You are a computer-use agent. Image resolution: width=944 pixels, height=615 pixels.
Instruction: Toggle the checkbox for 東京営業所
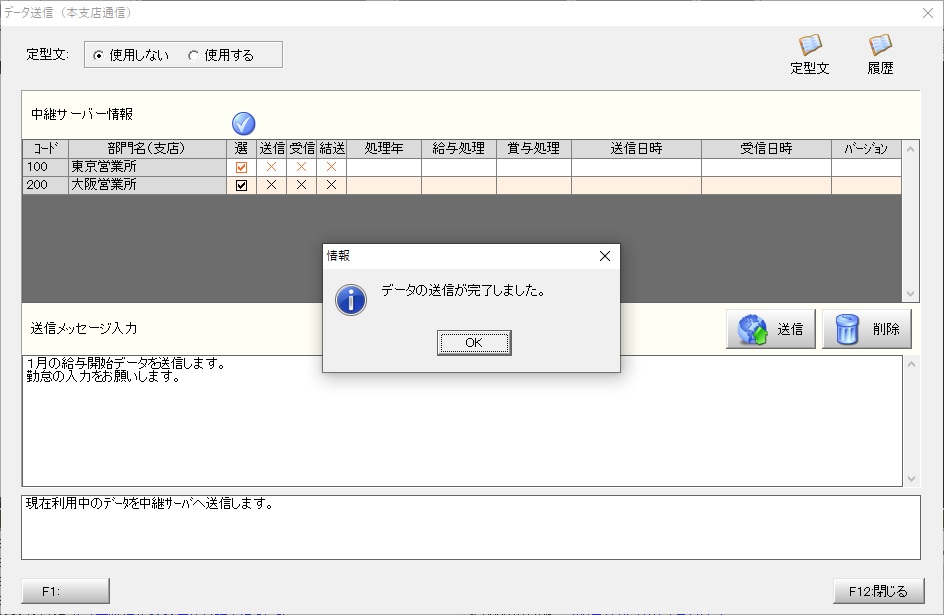(x=241, y=167)
